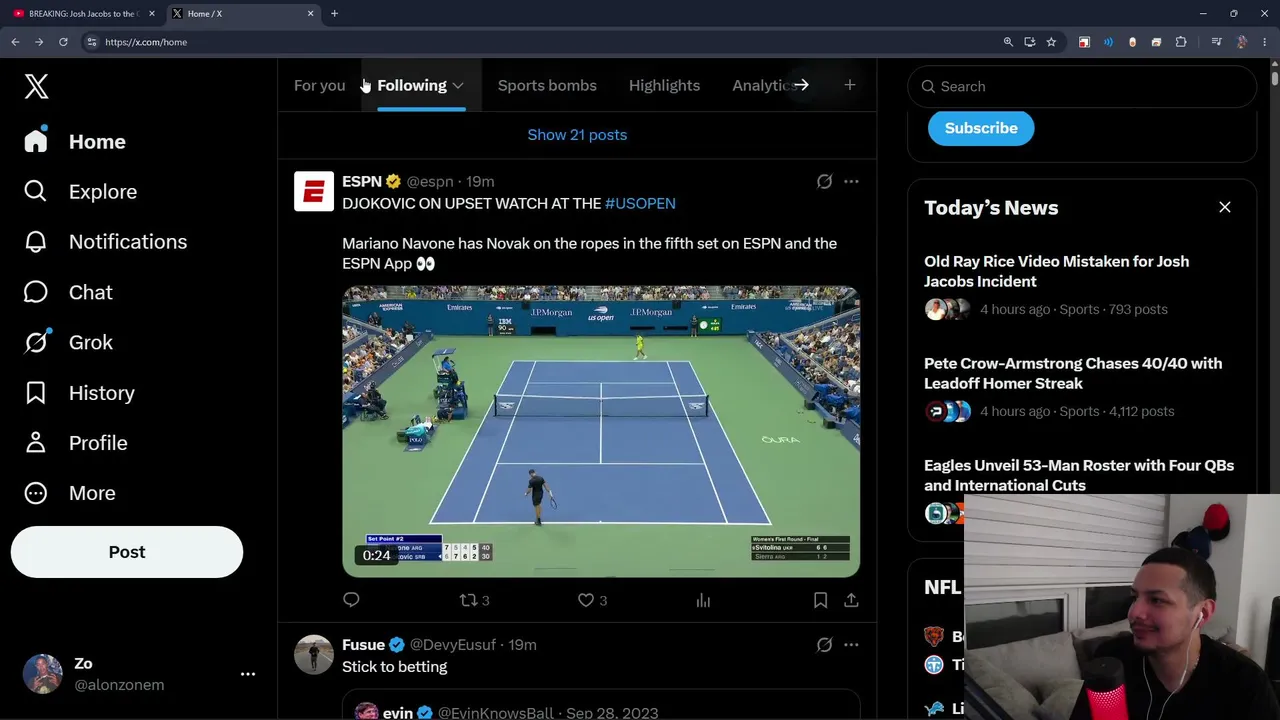1280x720 pixels.
Task: Open the browser profile avatar
Action: (1241, 42)
